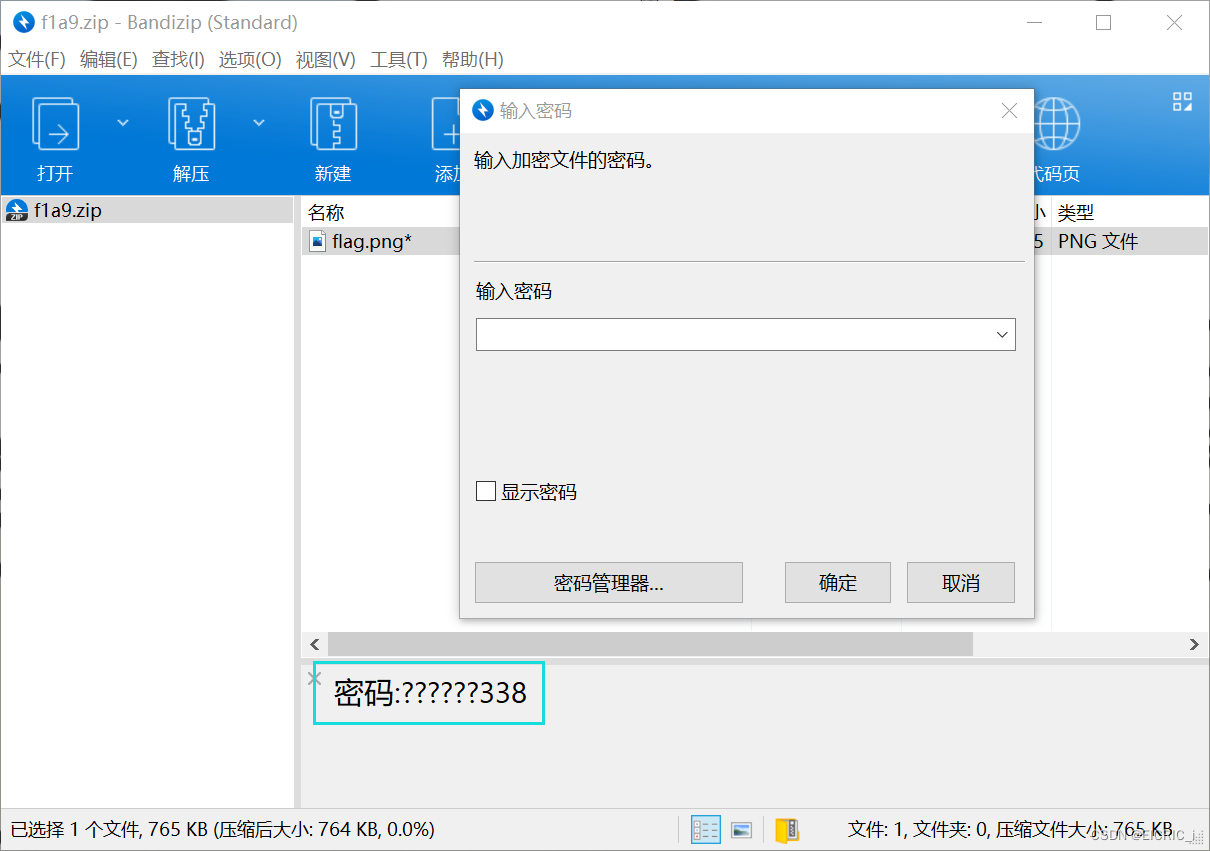Close the 输入密码 dialog
The width and height of the screenshot is (1210, 851).
[x=1009, y=111]
